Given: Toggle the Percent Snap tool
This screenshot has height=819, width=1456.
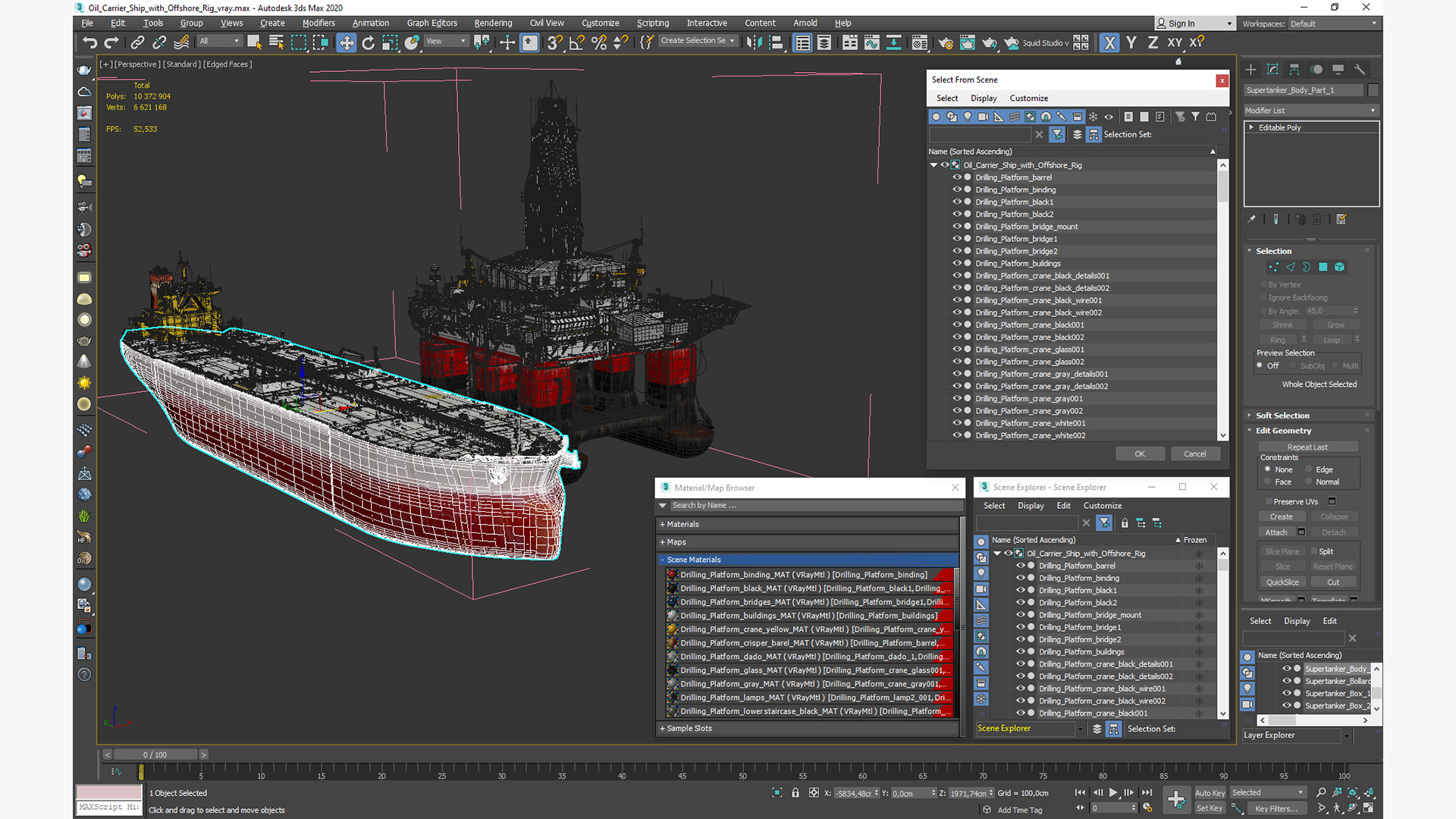Looking at the screenshot, I should (599, 42).
